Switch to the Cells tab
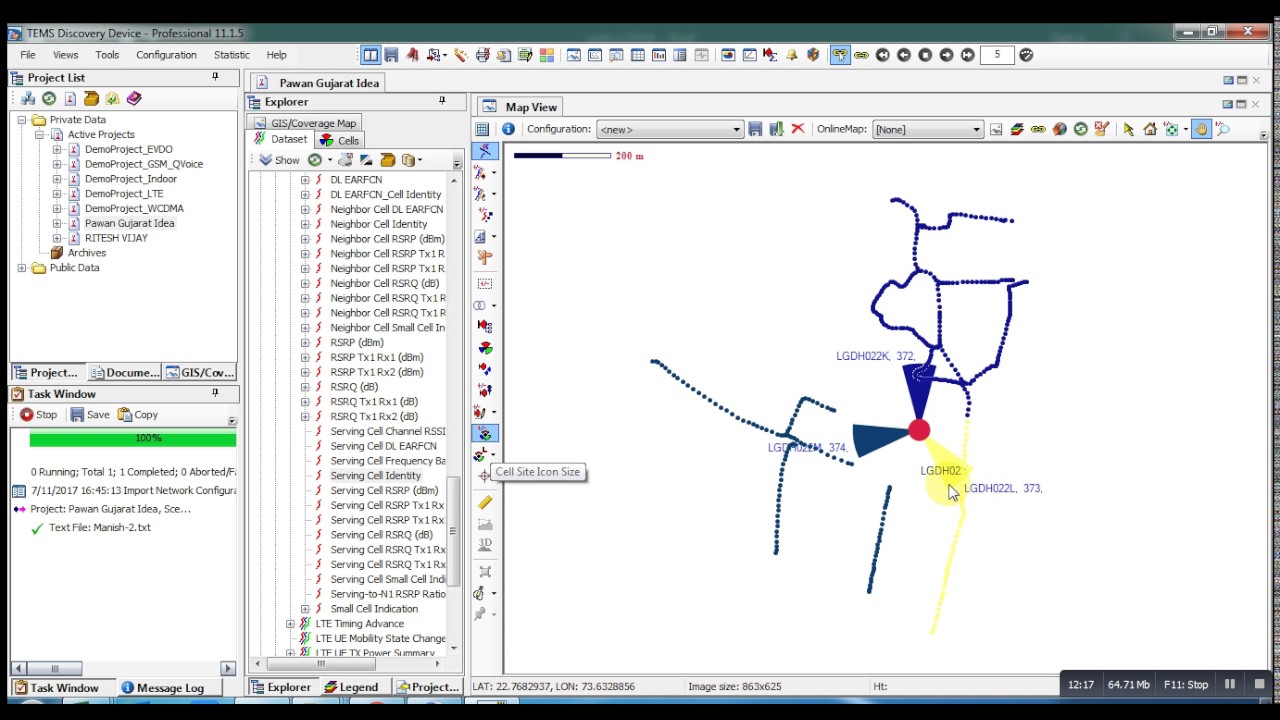Viewport: 1280px width, 720px height. (339, 140)
